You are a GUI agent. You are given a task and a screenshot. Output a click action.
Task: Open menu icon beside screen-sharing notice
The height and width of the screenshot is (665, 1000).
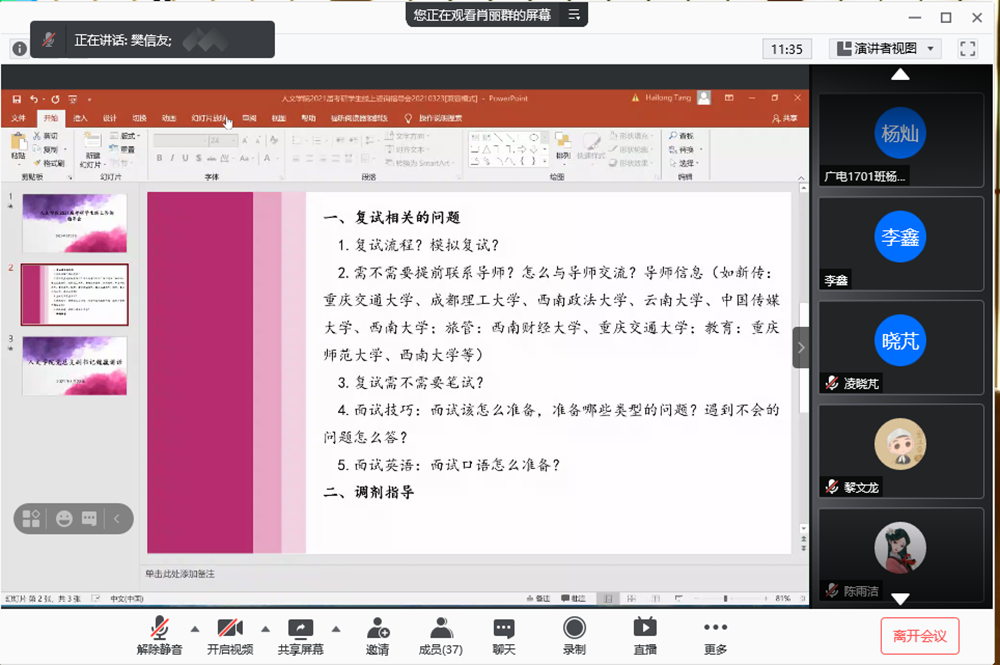tap(574, 15)
